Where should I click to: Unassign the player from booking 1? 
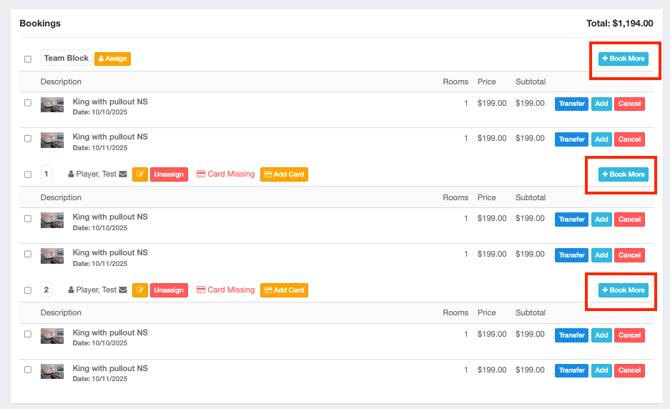169,174
